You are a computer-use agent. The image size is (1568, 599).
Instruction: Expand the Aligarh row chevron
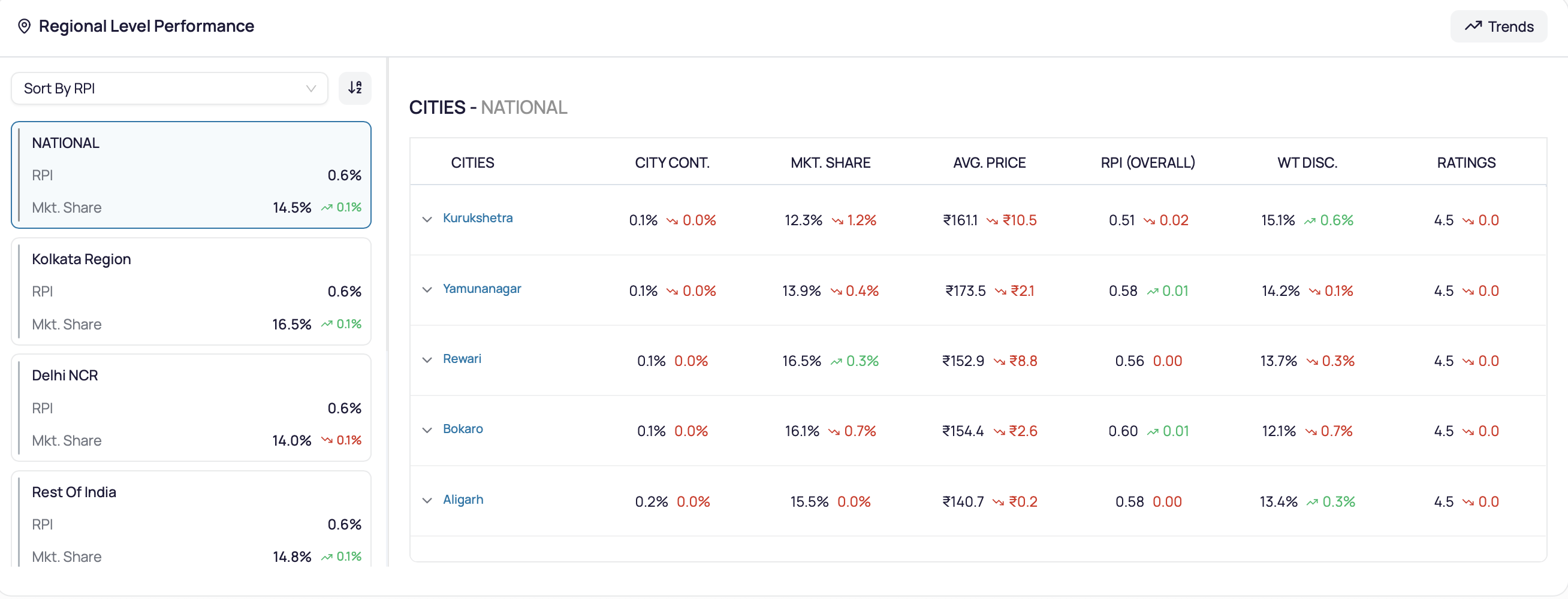pos(427,501)
